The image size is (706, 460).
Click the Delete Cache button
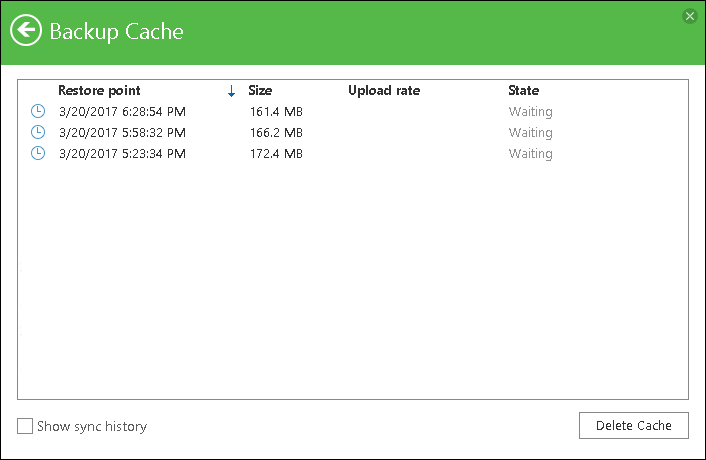pos(634,425)
